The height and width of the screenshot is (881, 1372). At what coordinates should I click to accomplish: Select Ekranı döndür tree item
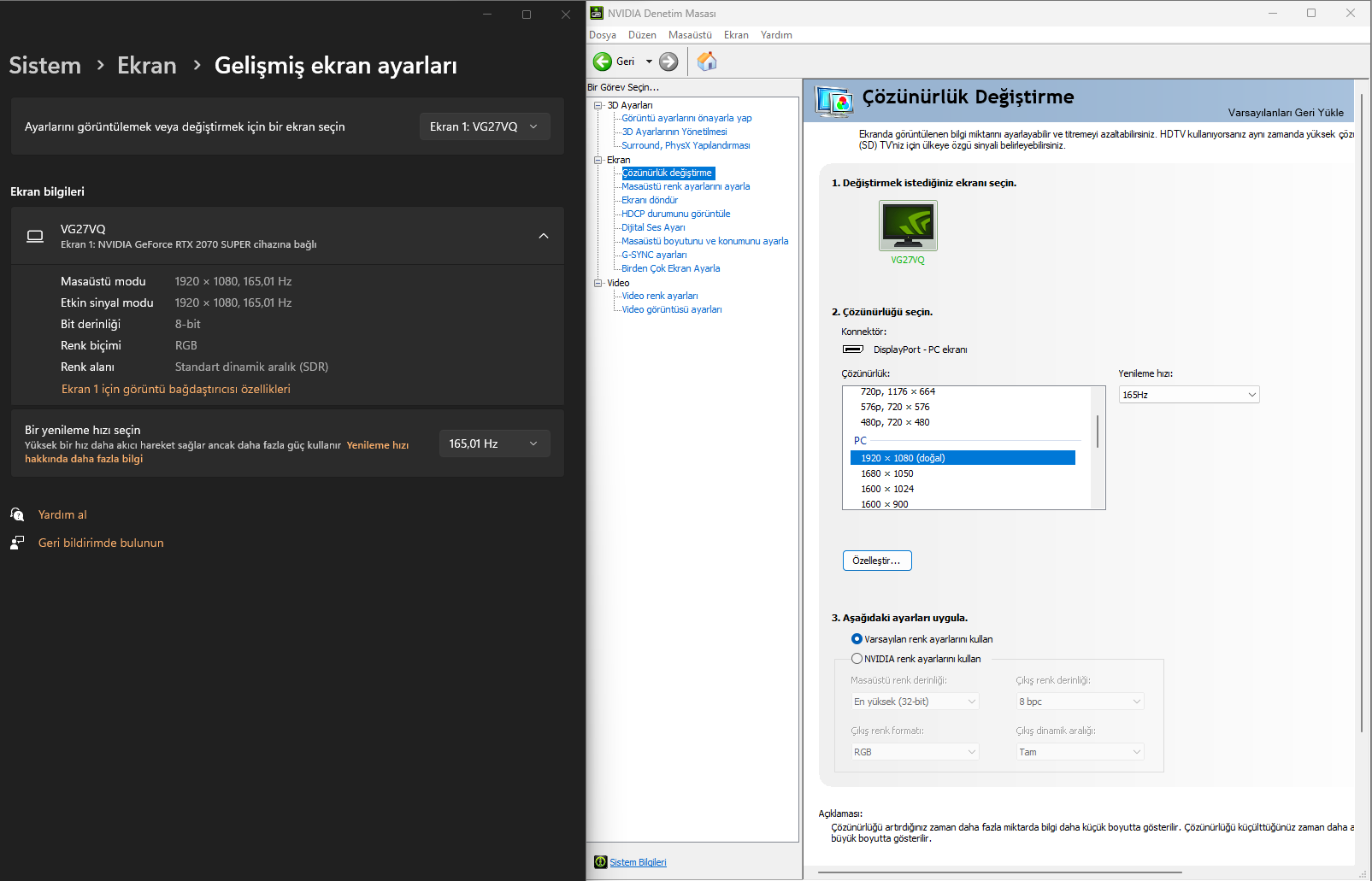650,200
